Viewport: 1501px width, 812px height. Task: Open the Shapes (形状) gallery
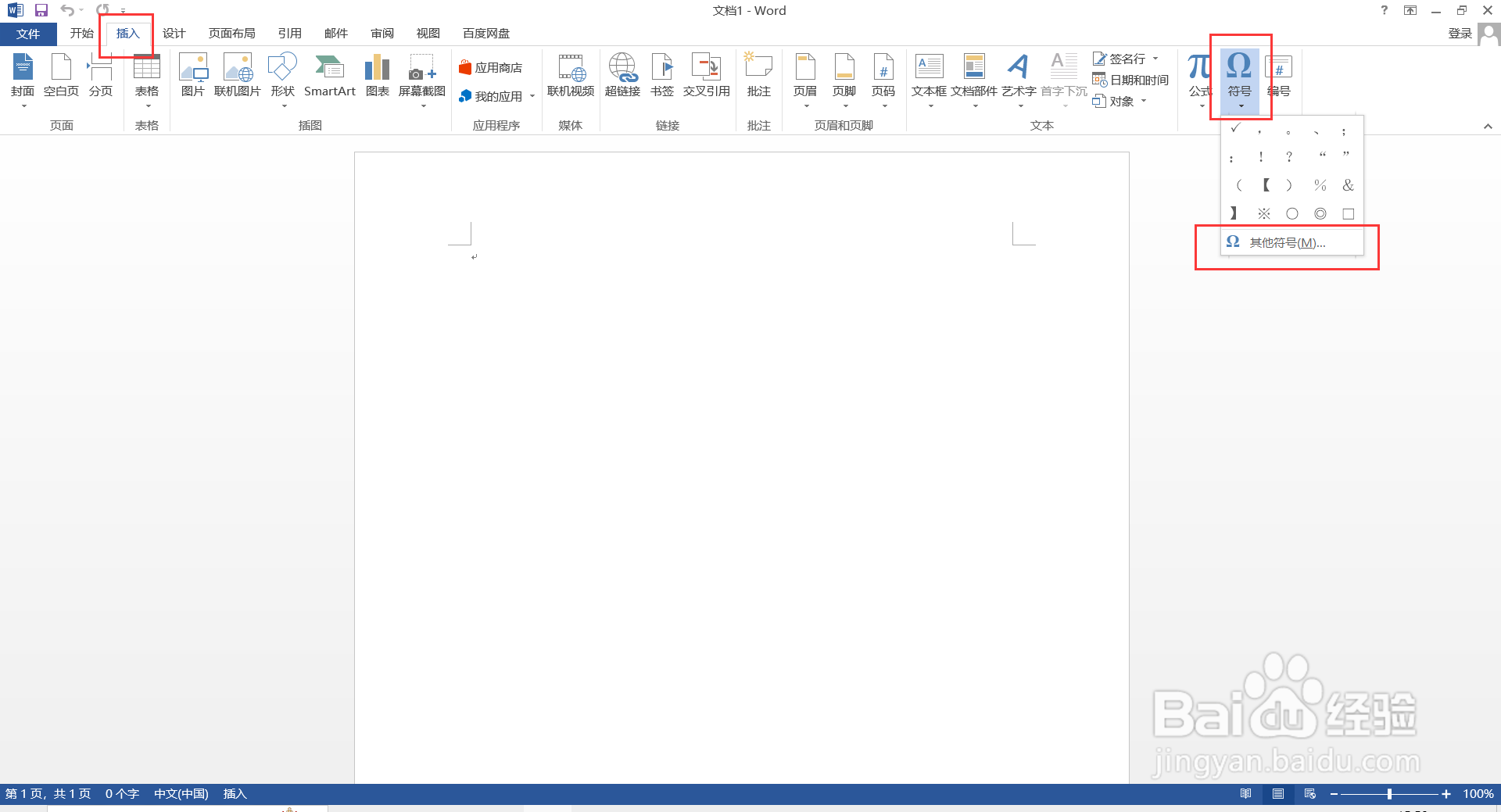282,78
